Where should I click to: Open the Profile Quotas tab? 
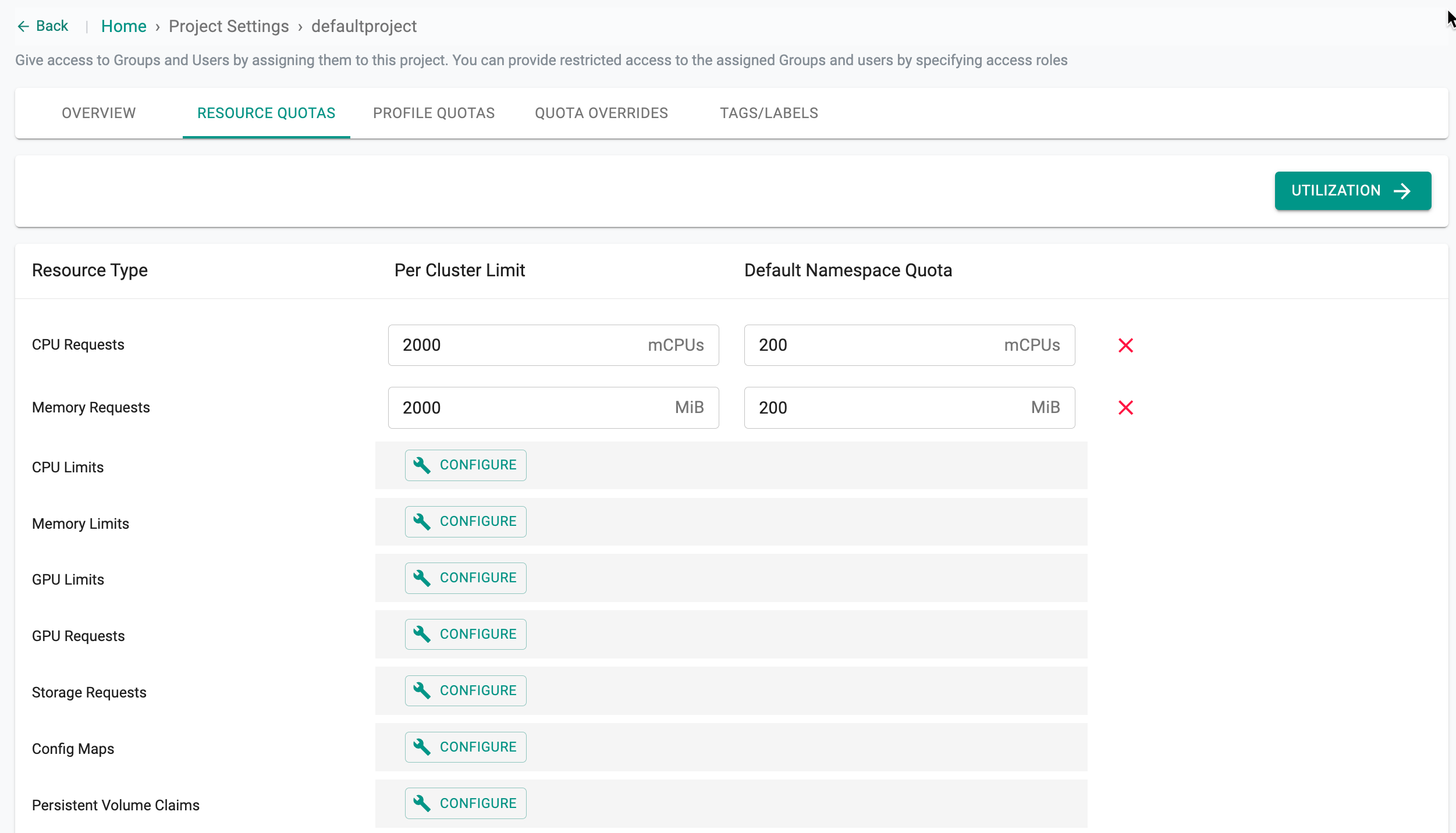[x=434, y=113]
